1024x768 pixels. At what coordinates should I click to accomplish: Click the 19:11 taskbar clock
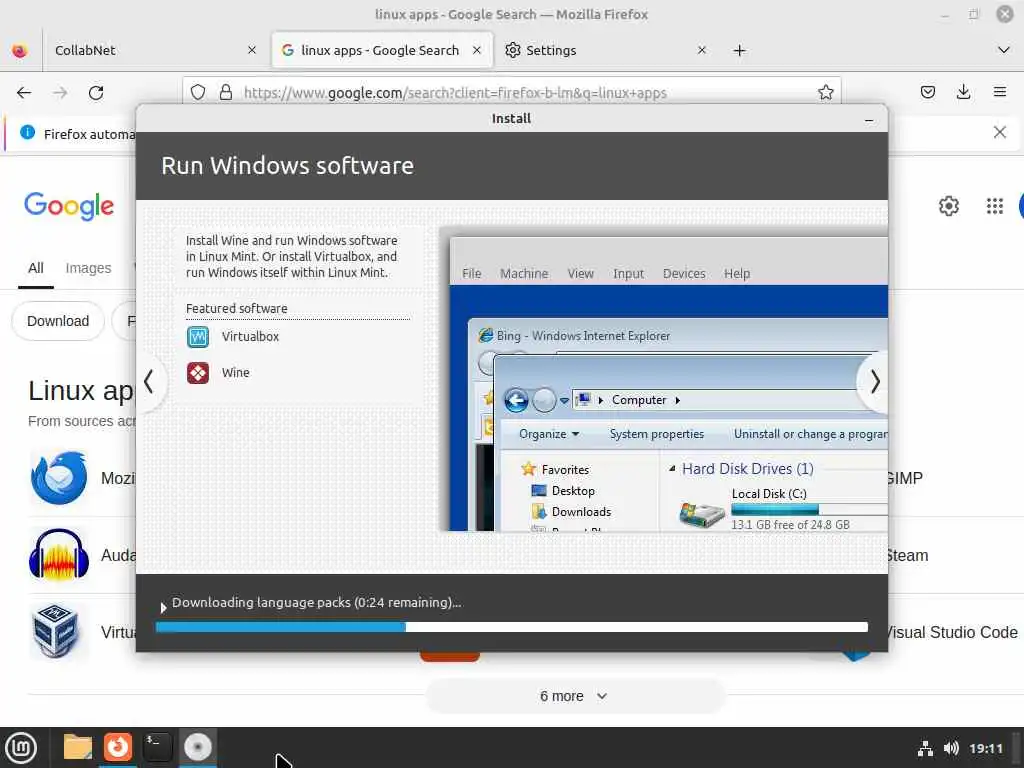pyautogui.click(x=985, y=748)
